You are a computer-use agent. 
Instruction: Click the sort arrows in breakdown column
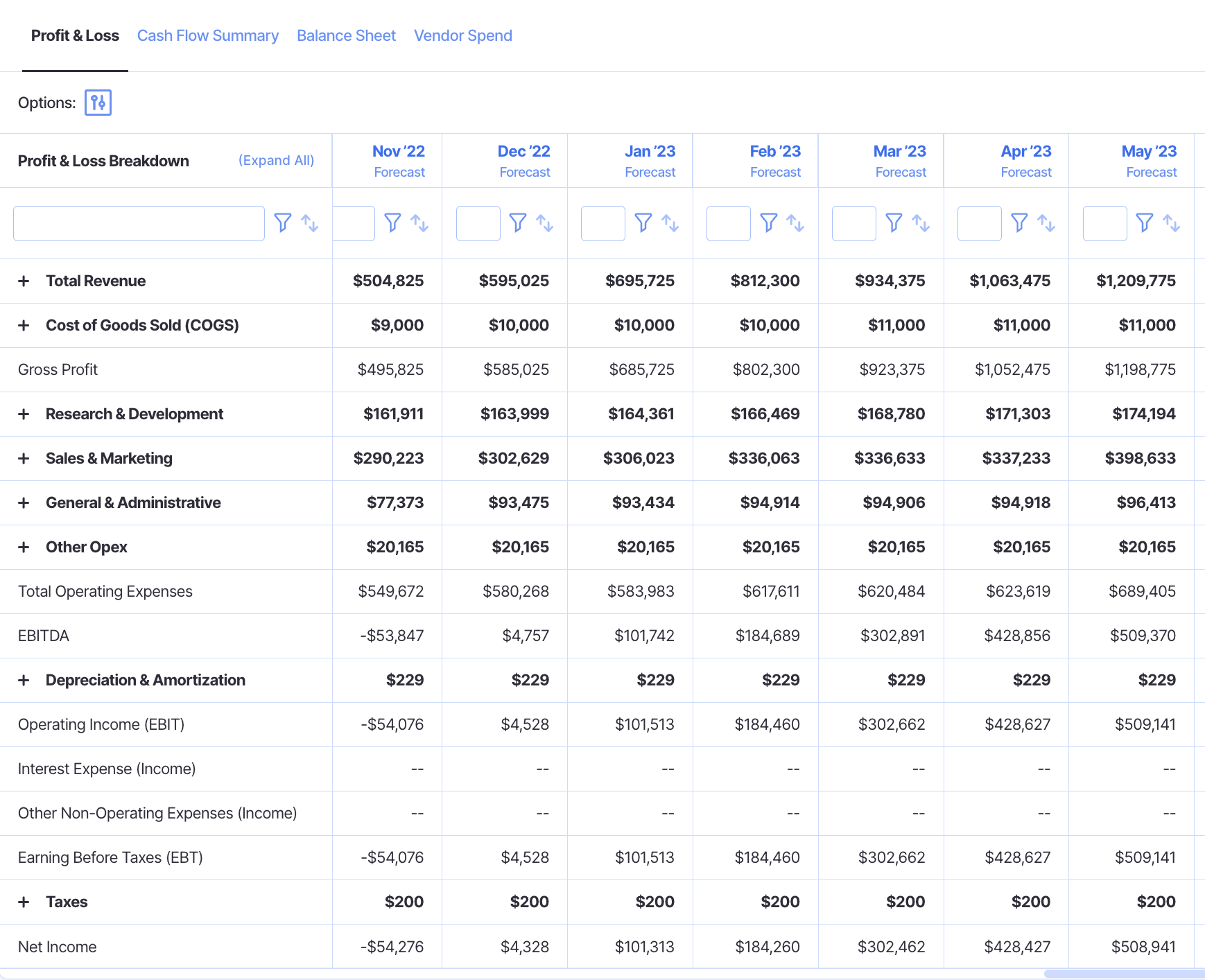309,222
